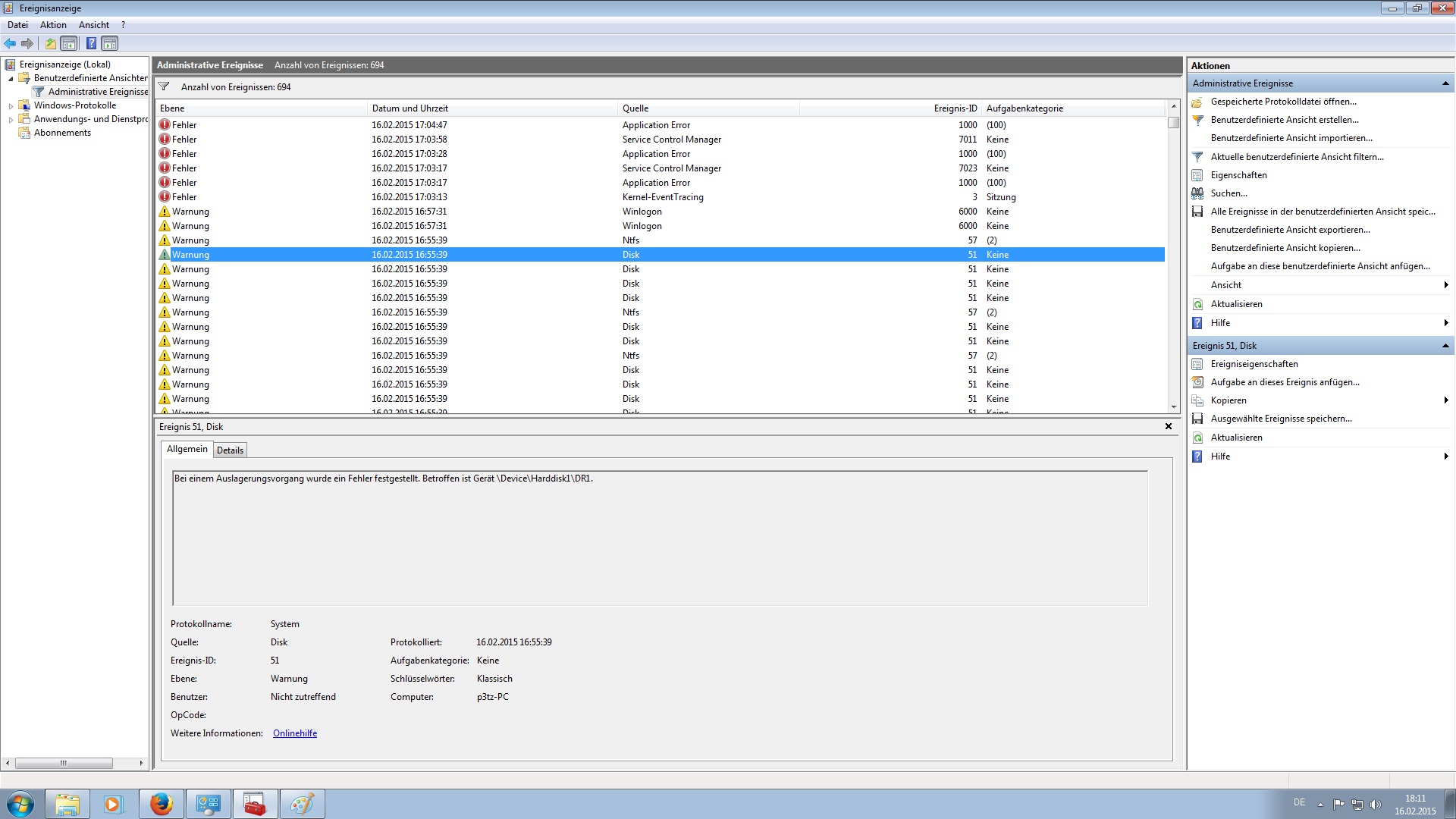Switch to the Details tab
The height and width of the screenshot is (819, 1456).
pyautogui.click(x=230, y=450)
